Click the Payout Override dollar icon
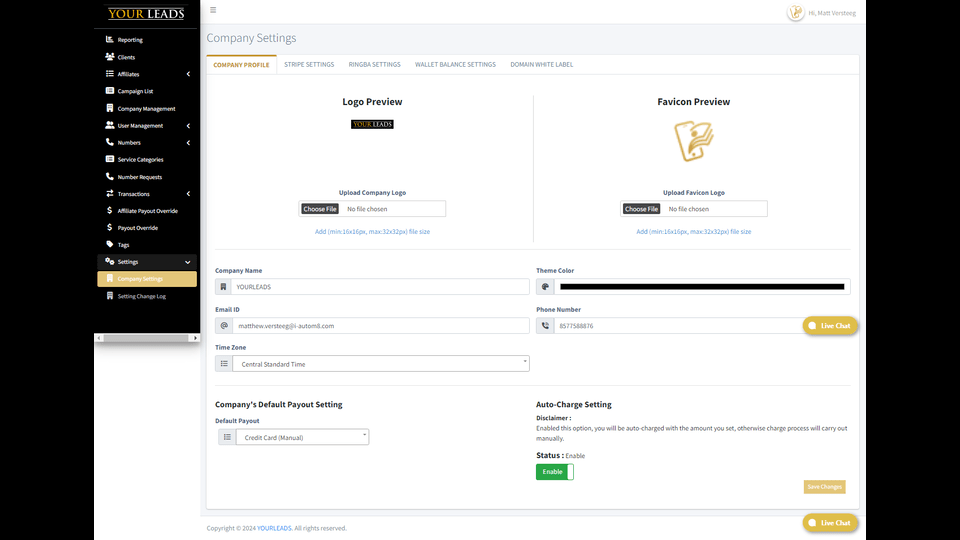The image size is (960, 540). 110,227
